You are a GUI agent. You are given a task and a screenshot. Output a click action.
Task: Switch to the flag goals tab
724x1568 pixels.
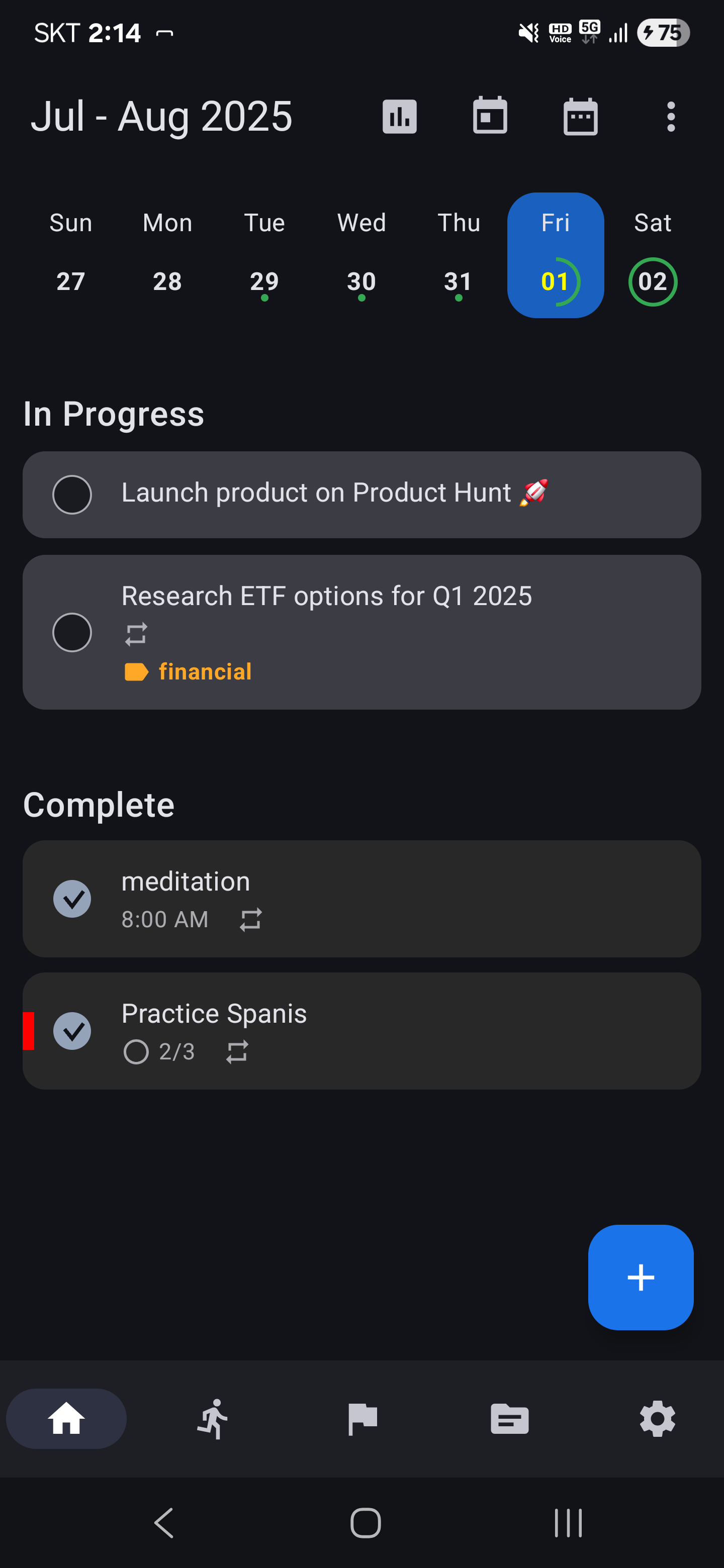(x=363, y=1419)
